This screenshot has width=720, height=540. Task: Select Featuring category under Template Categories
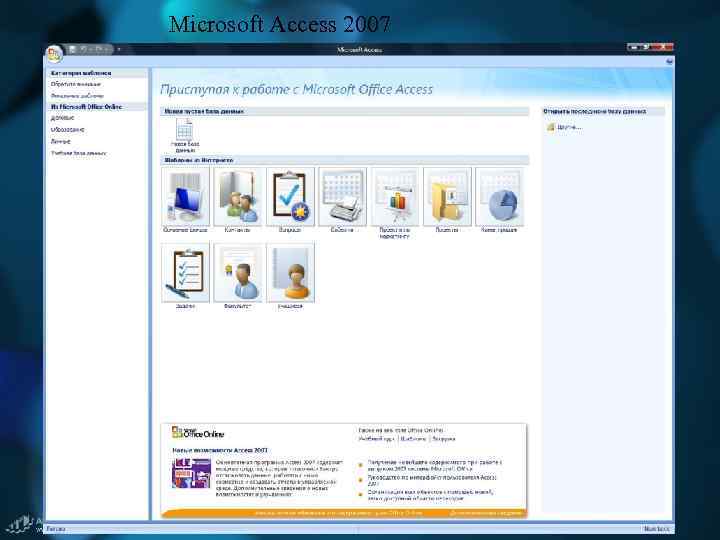76,84
